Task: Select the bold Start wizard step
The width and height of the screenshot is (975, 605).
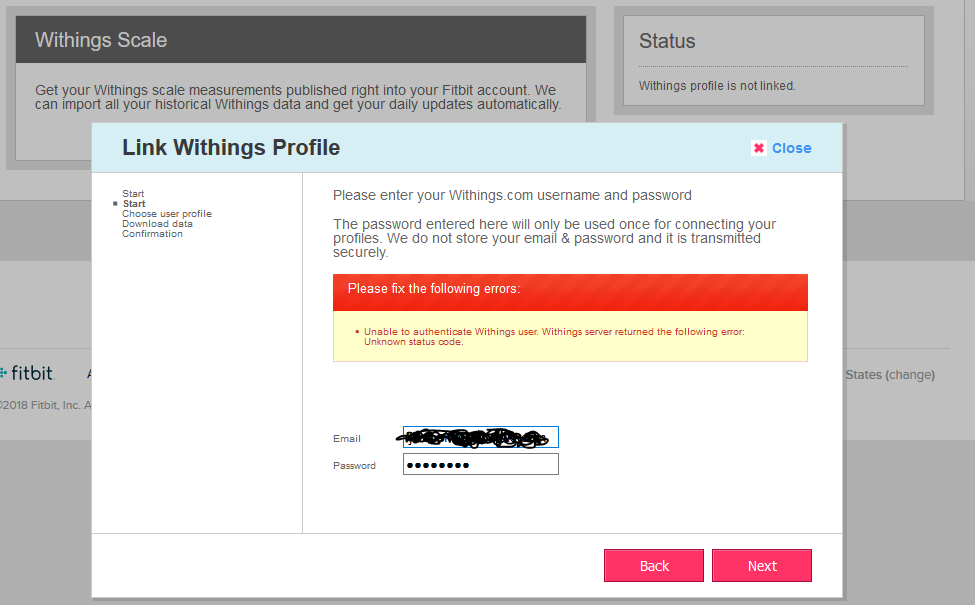Action: (134, 204)
